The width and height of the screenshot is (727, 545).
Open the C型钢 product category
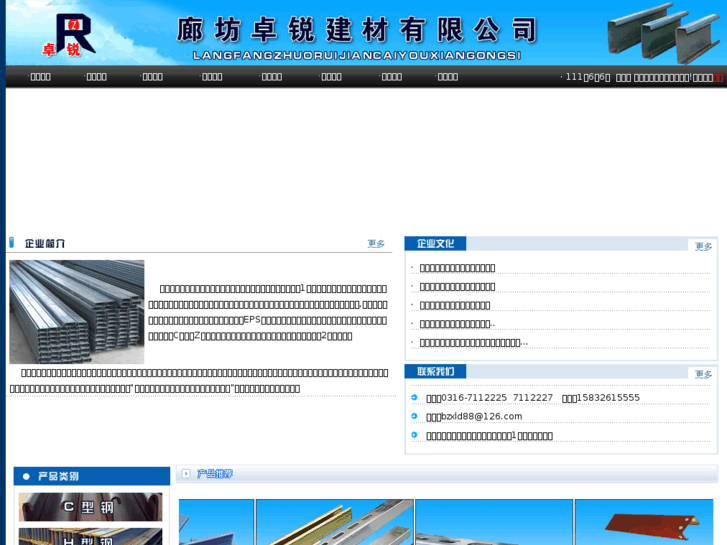pos(90,507)
